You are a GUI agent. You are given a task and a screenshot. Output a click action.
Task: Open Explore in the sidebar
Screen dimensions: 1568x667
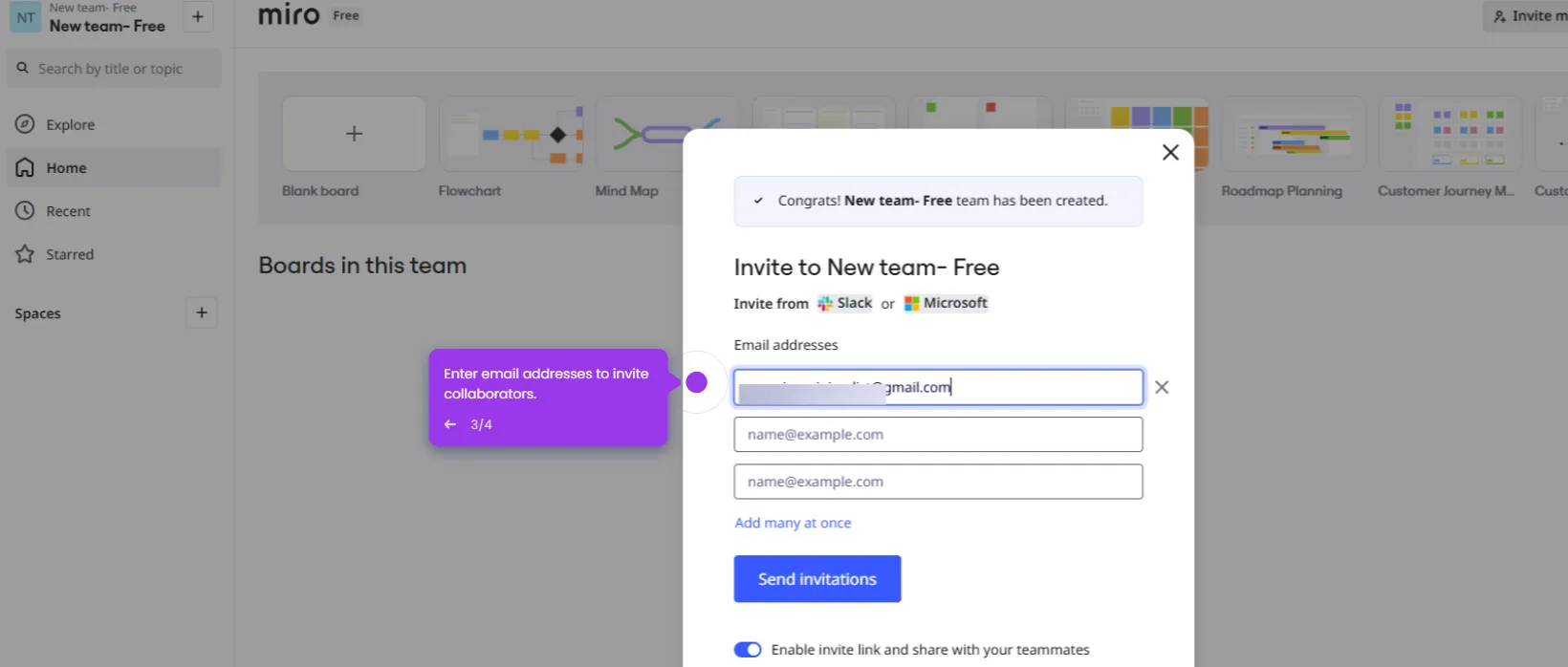pos(114,124)
